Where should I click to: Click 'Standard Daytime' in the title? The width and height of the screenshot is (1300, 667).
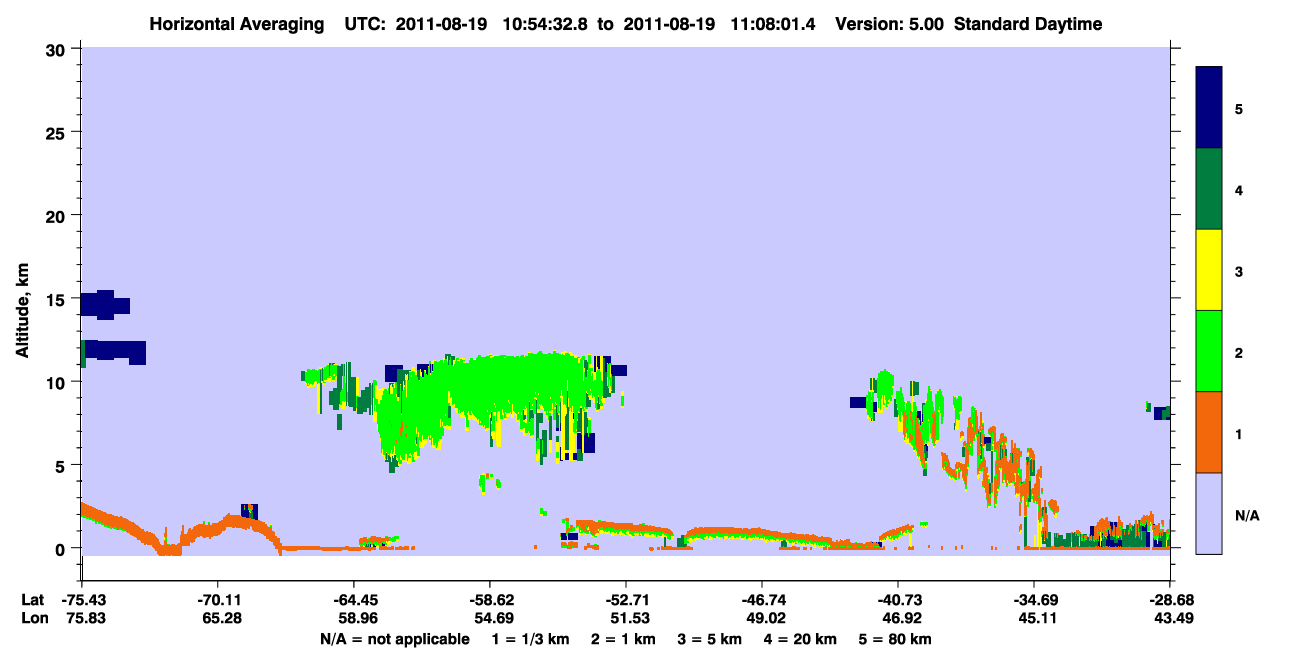pos(1028,24)
